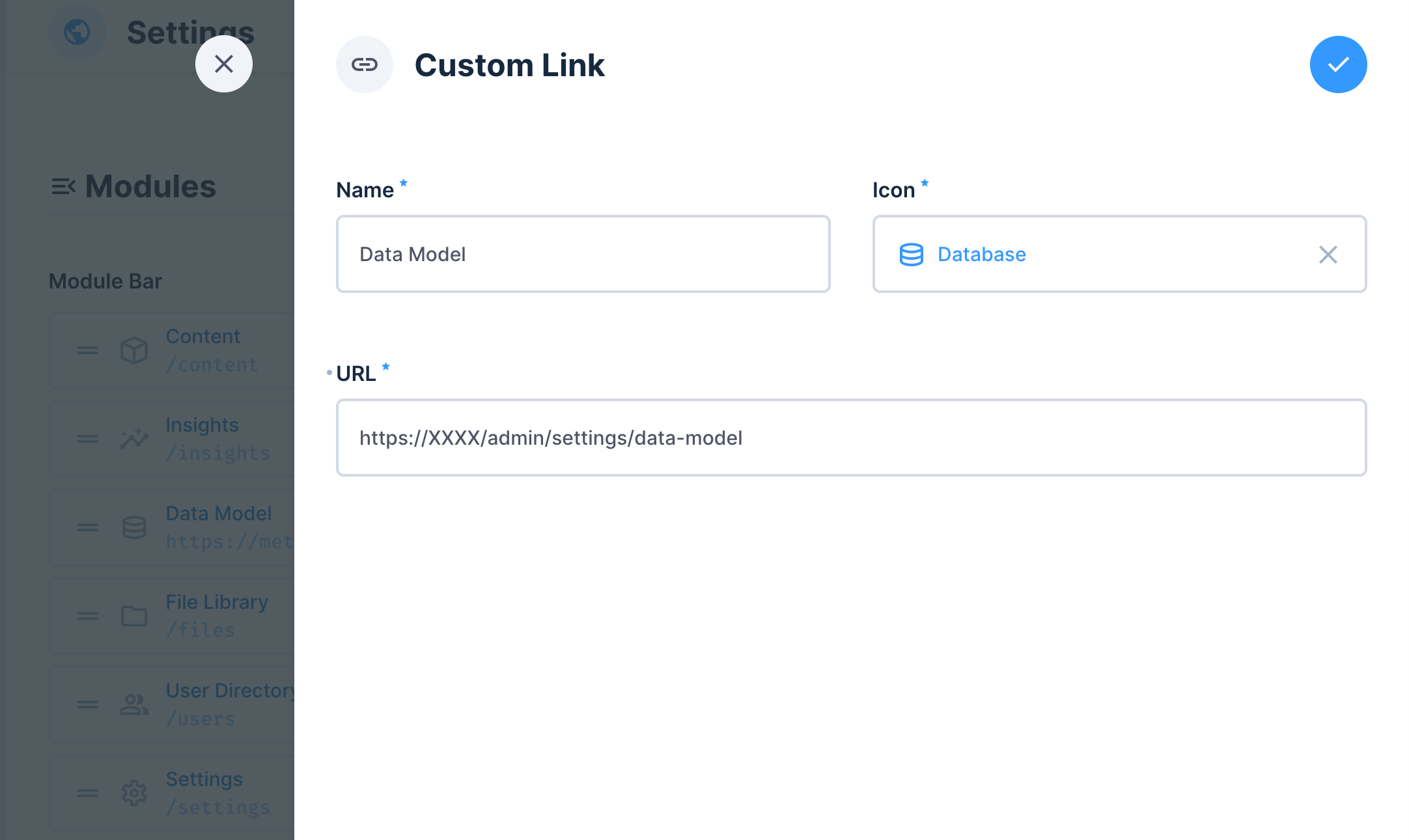
Task: Click the Name field containing Data Model
Action: click(583, 254)
